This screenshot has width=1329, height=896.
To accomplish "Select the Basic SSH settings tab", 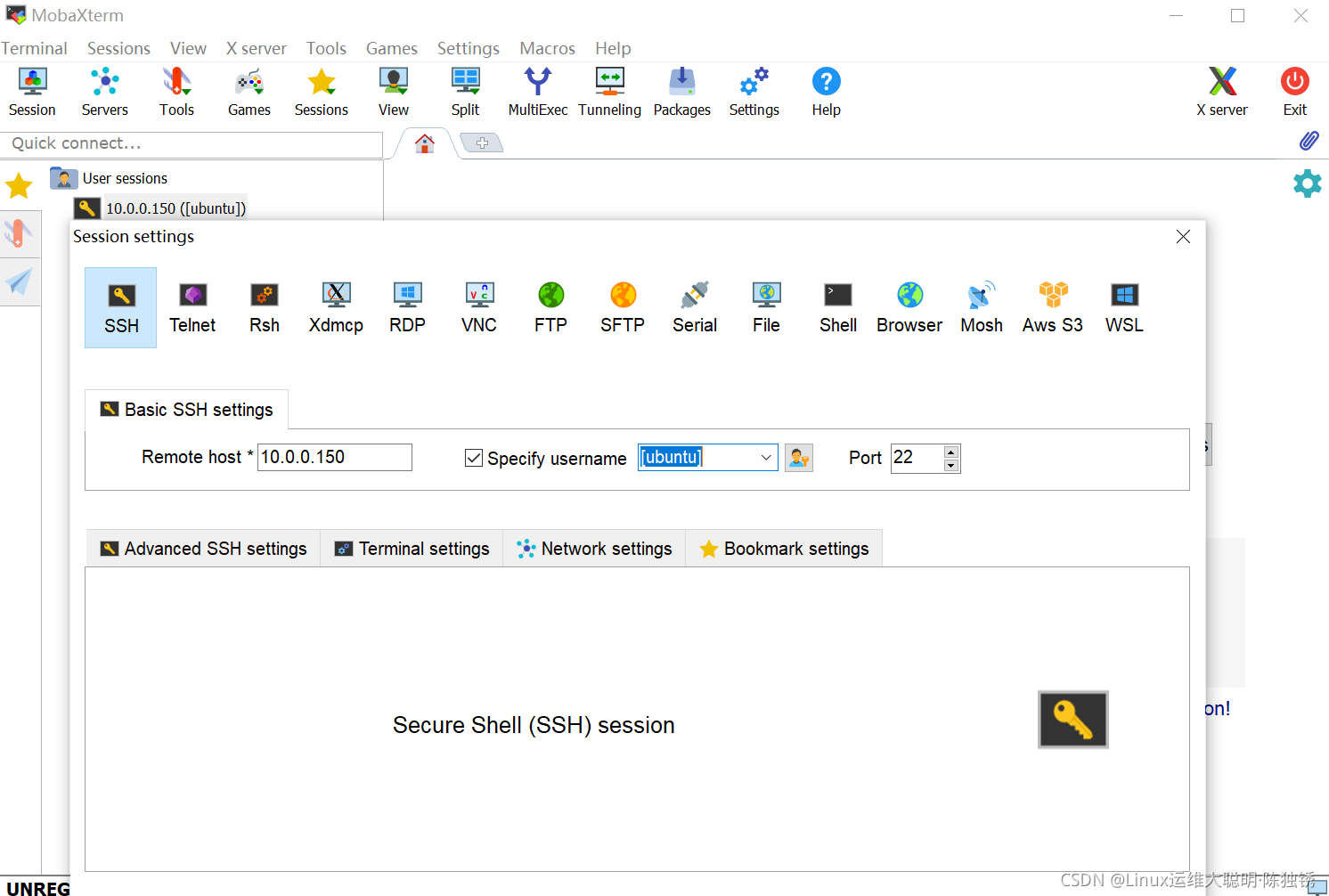I will click(186, 410).
